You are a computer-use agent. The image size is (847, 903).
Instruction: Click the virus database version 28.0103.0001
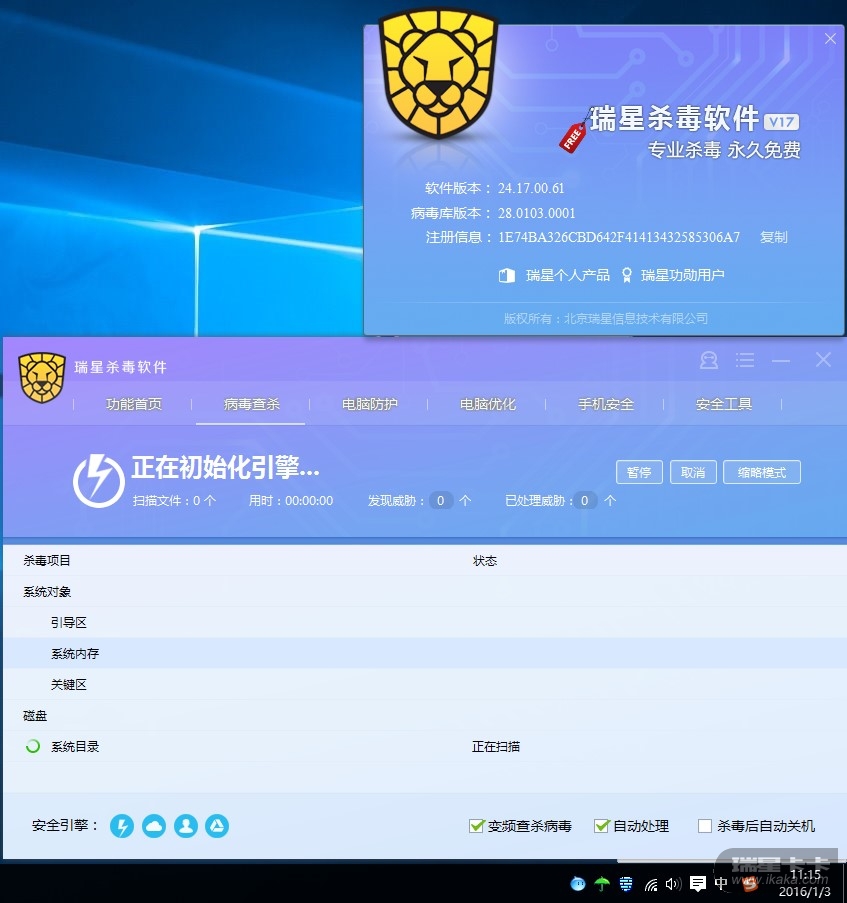[x=537, y=213]
